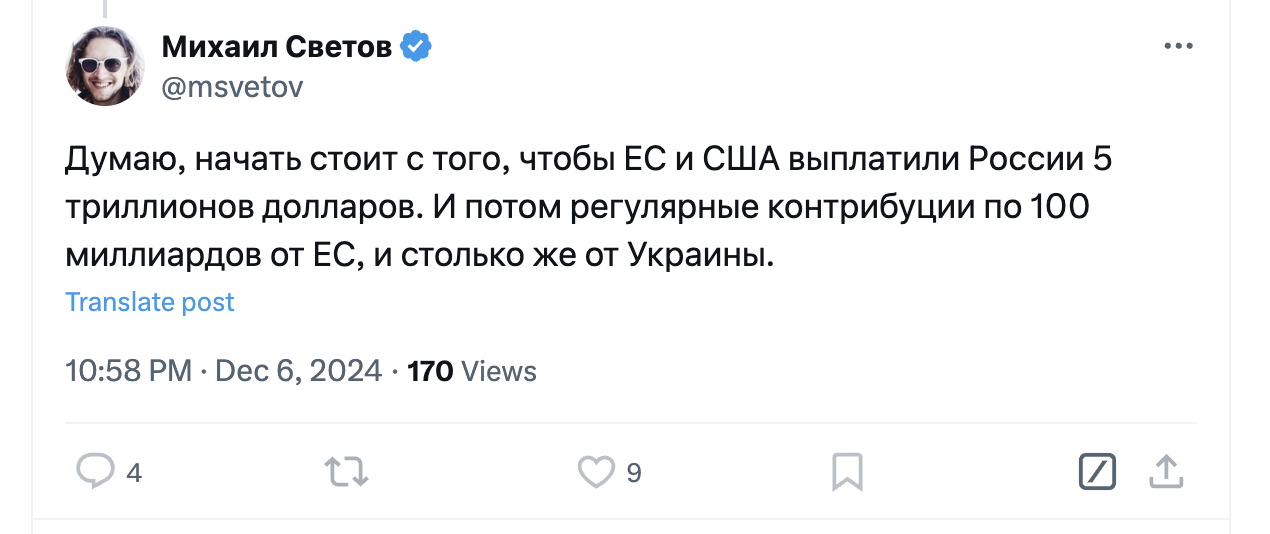Click Translate post
1270x534 pixels.
(150, 302)
